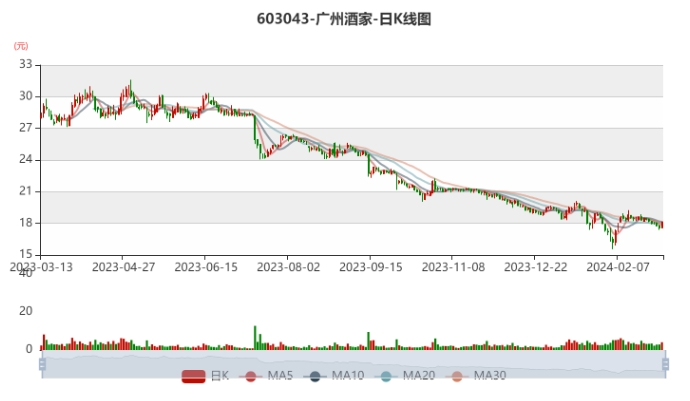Viewport: 690px width, 401px height.
Task: Click the 2023-09-15 date axis label
Action: (371, 267)
